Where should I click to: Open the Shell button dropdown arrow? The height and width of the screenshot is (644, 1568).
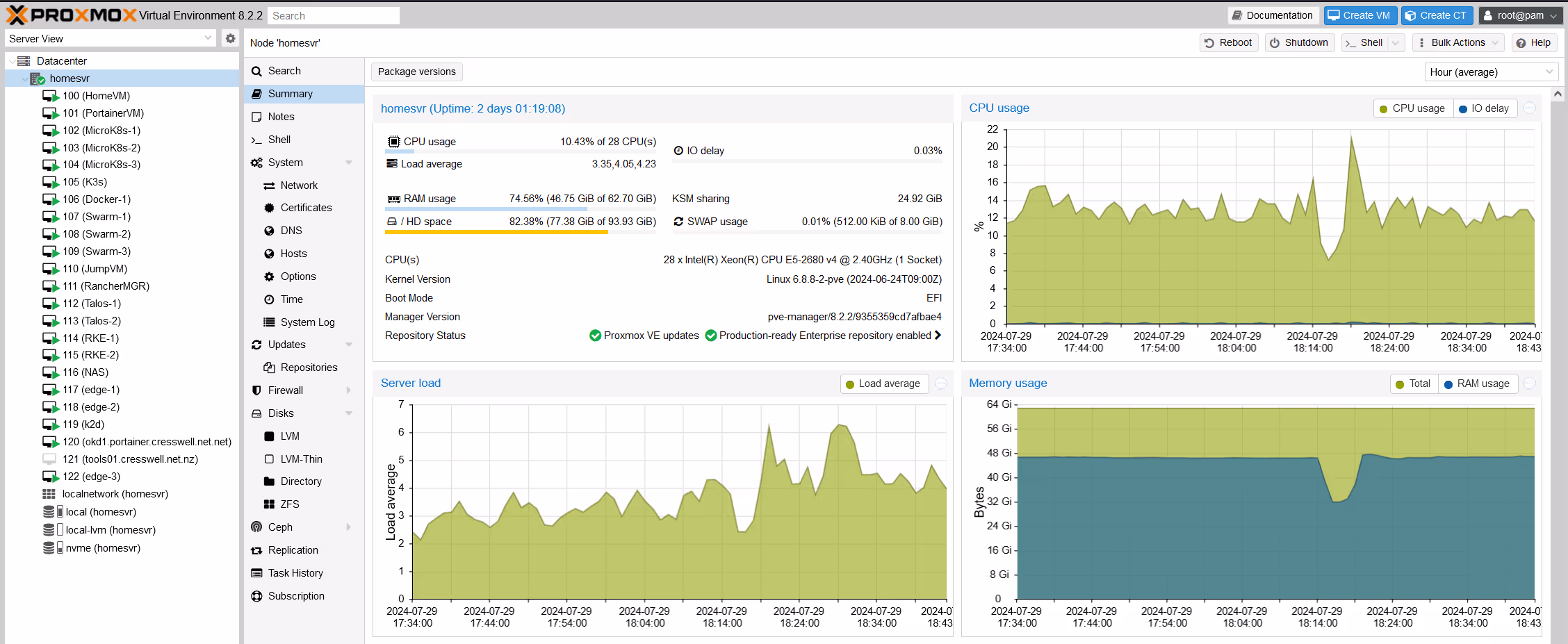(1396, 42)
